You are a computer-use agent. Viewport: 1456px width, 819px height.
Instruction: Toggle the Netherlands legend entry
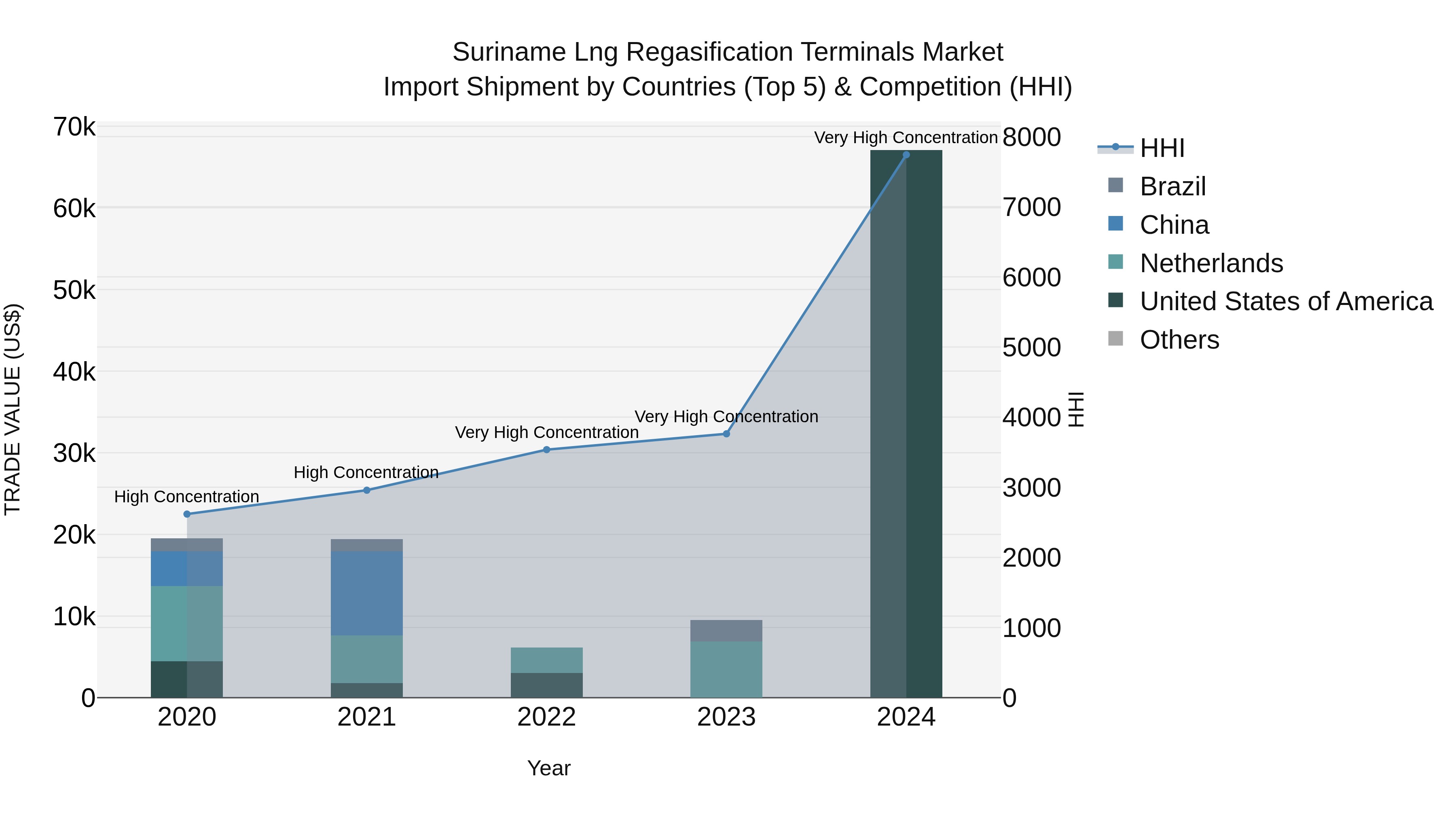click(1196, 263)
